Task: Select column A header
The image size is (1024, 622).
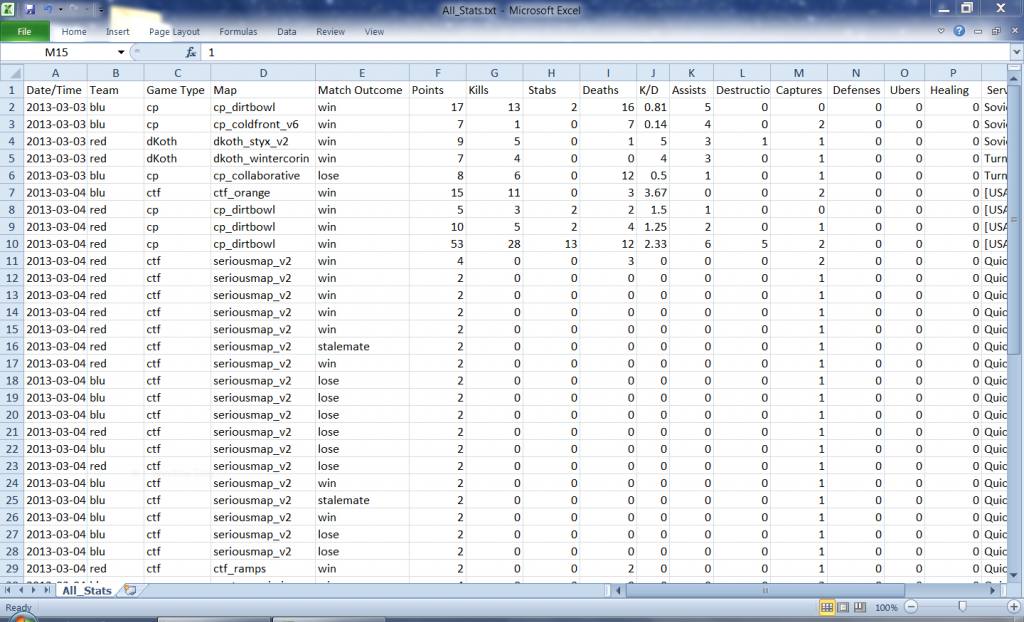Action: click(56, 73)
